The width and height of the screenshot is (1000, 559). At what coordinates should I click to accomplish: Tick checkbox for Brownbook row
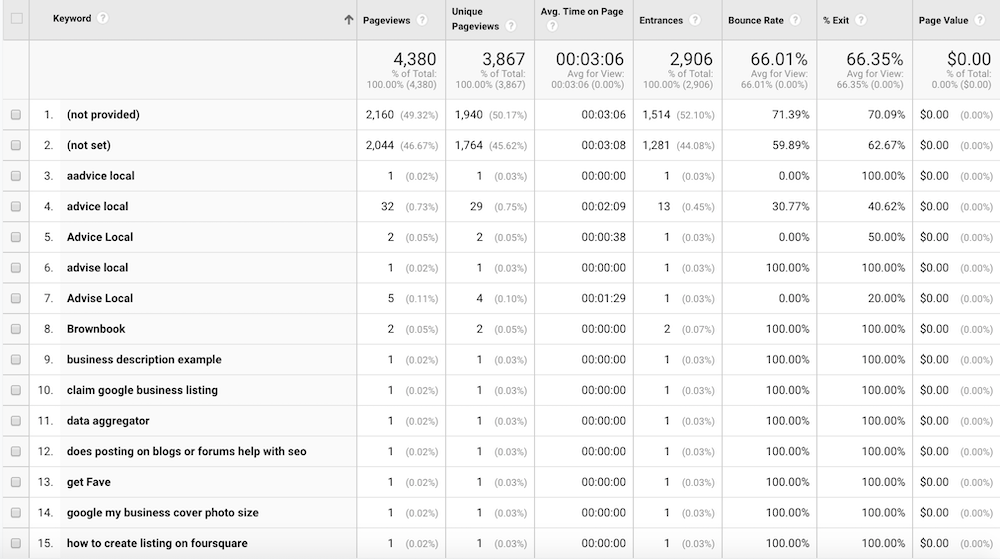coord(16,329)
